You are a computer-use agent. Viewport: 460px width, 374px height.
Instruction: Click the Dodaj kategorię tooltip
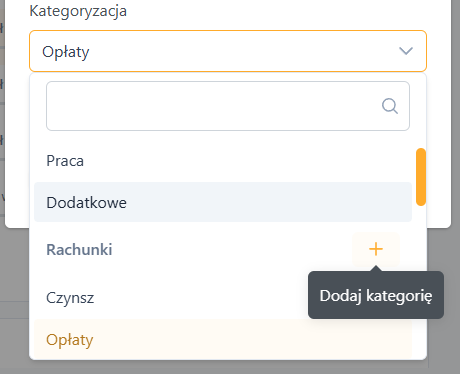pos(376,295)
